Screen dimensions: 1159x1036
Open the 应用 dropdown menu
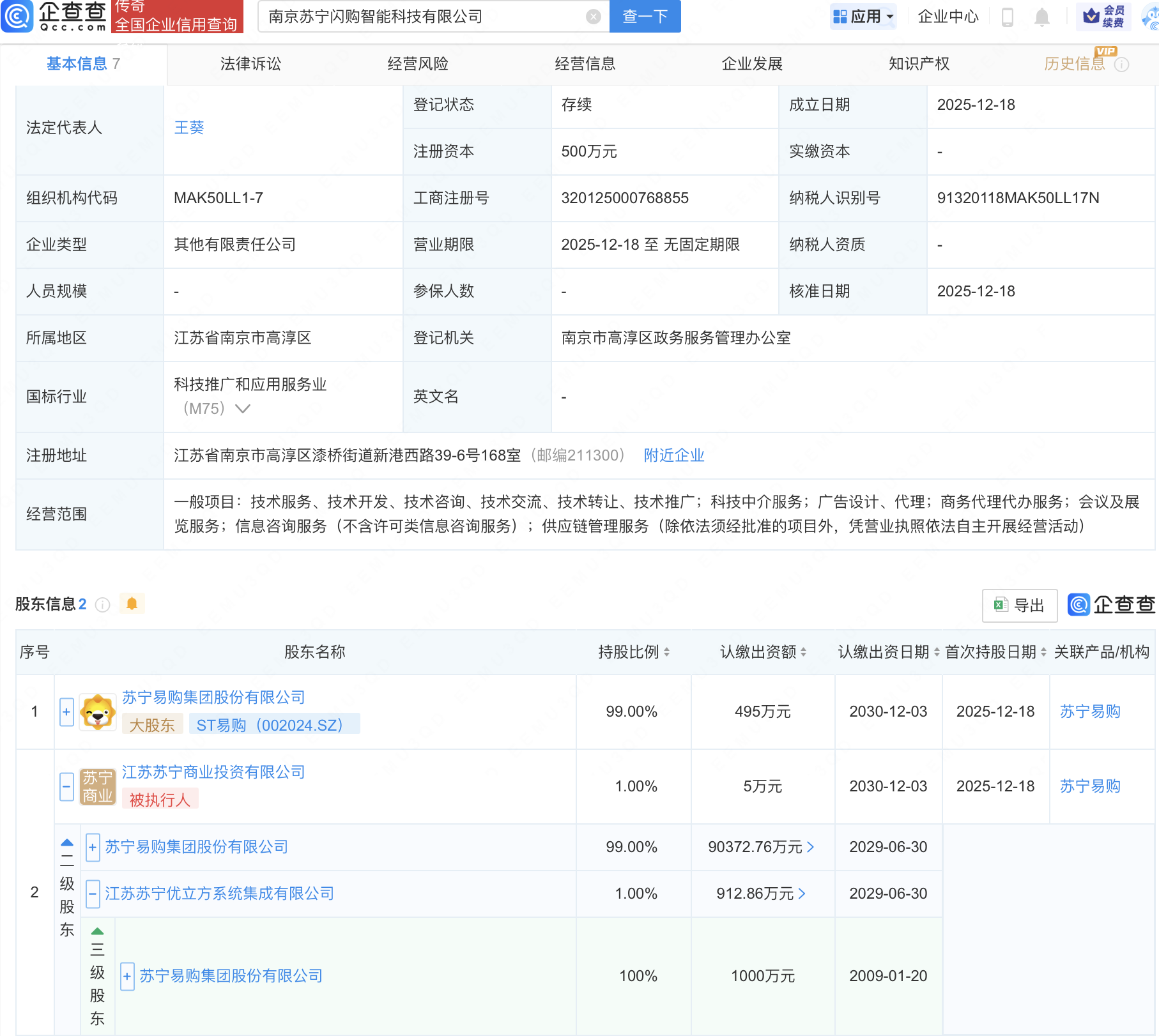[863, 17]
